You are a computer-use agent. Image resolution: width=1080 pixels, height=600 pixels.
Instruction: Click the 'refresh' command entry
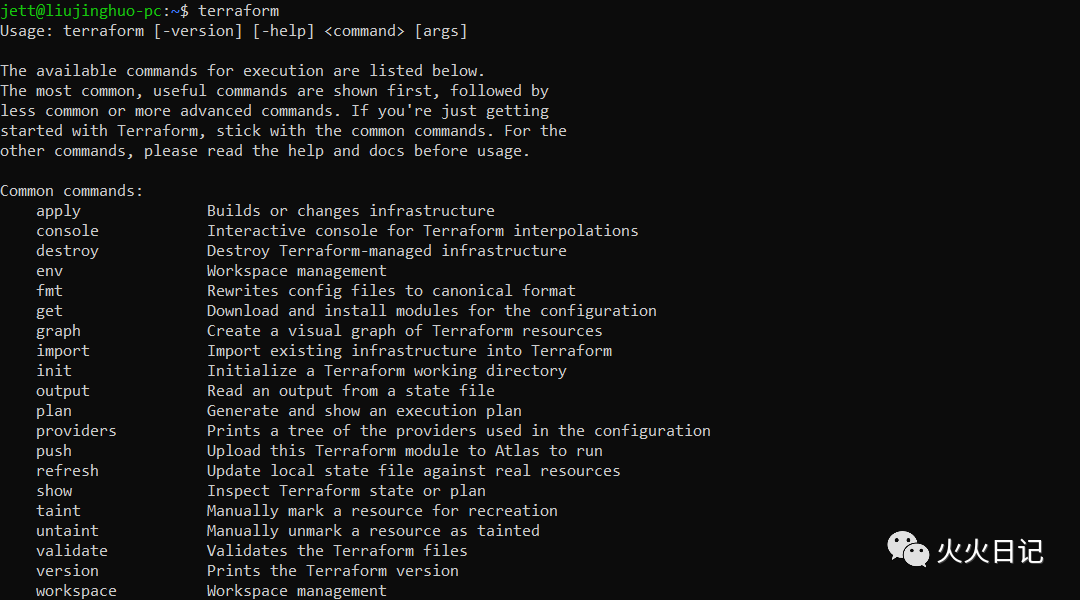pyautogui.click(x=67, y=471)
